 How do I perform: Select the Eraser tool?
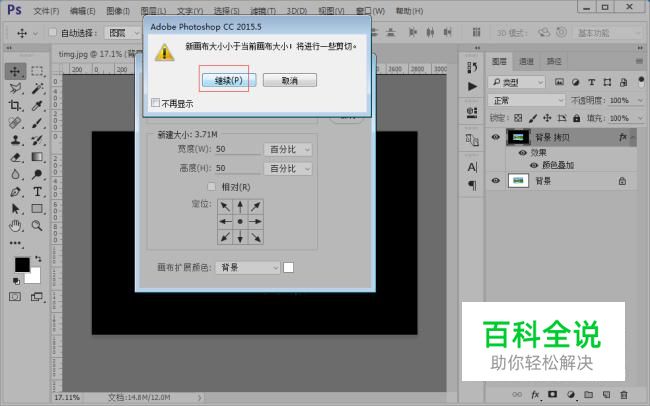(15, 157)
